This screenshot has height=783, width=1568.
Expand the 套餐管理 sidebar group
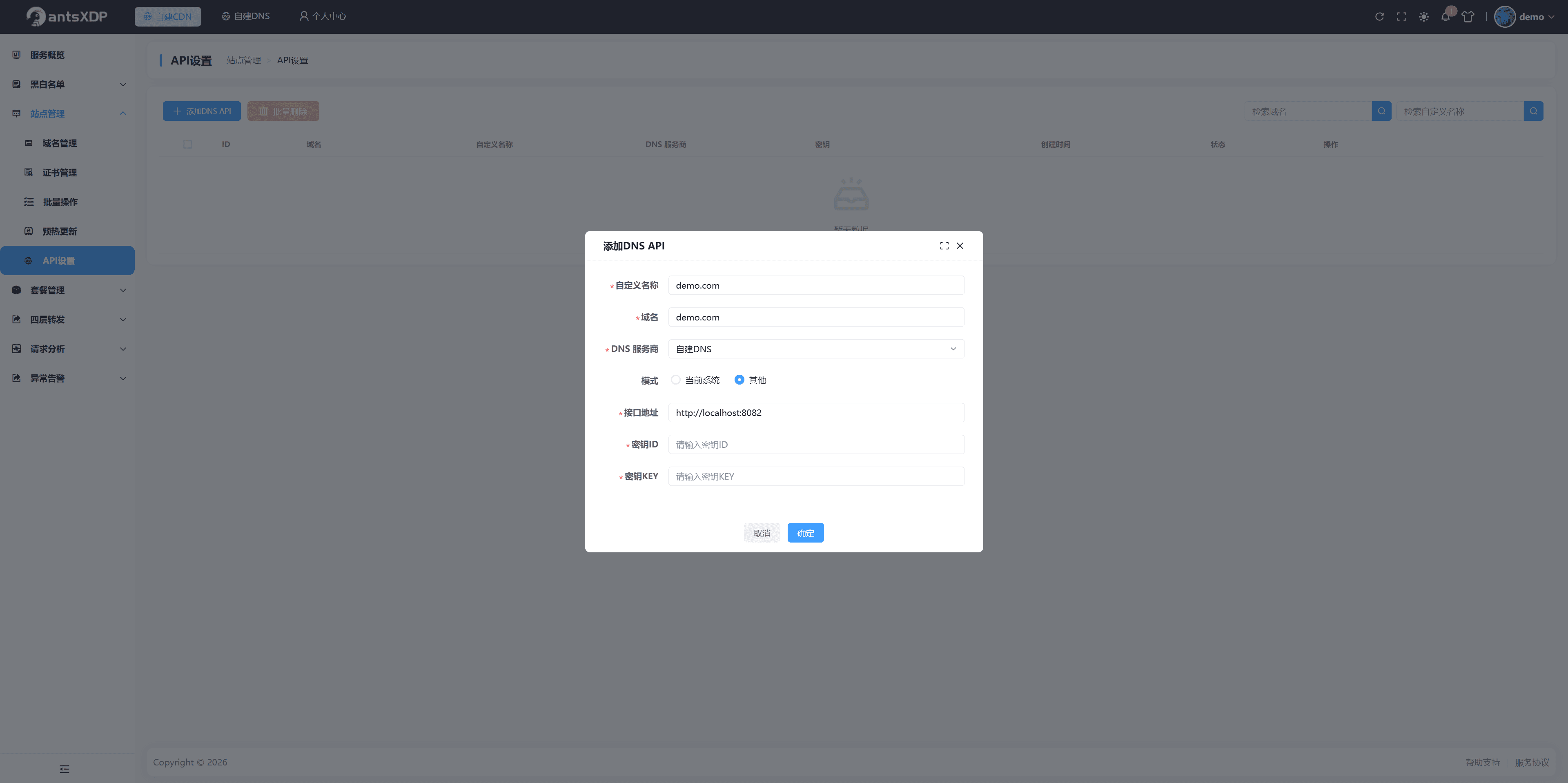pos(67,290)
